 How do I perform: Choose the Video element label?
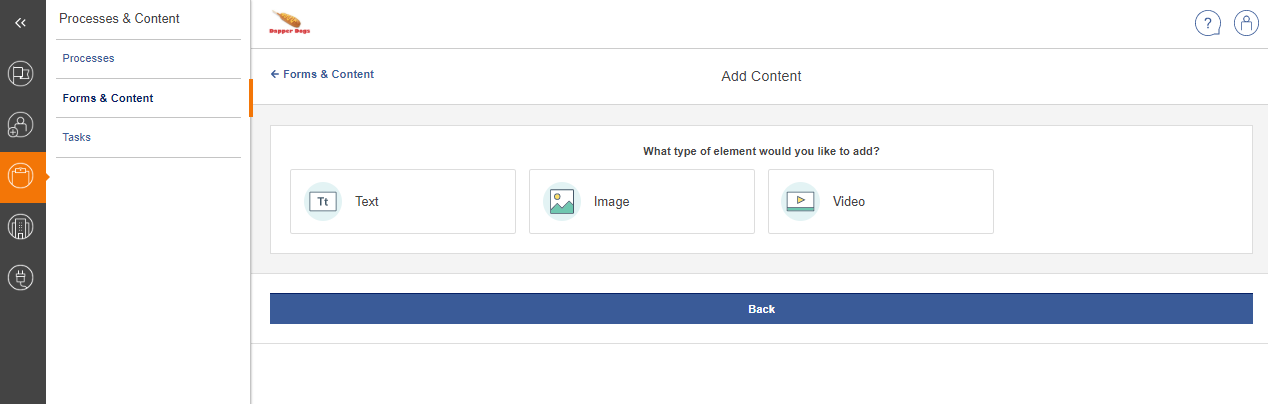[849, 201]
